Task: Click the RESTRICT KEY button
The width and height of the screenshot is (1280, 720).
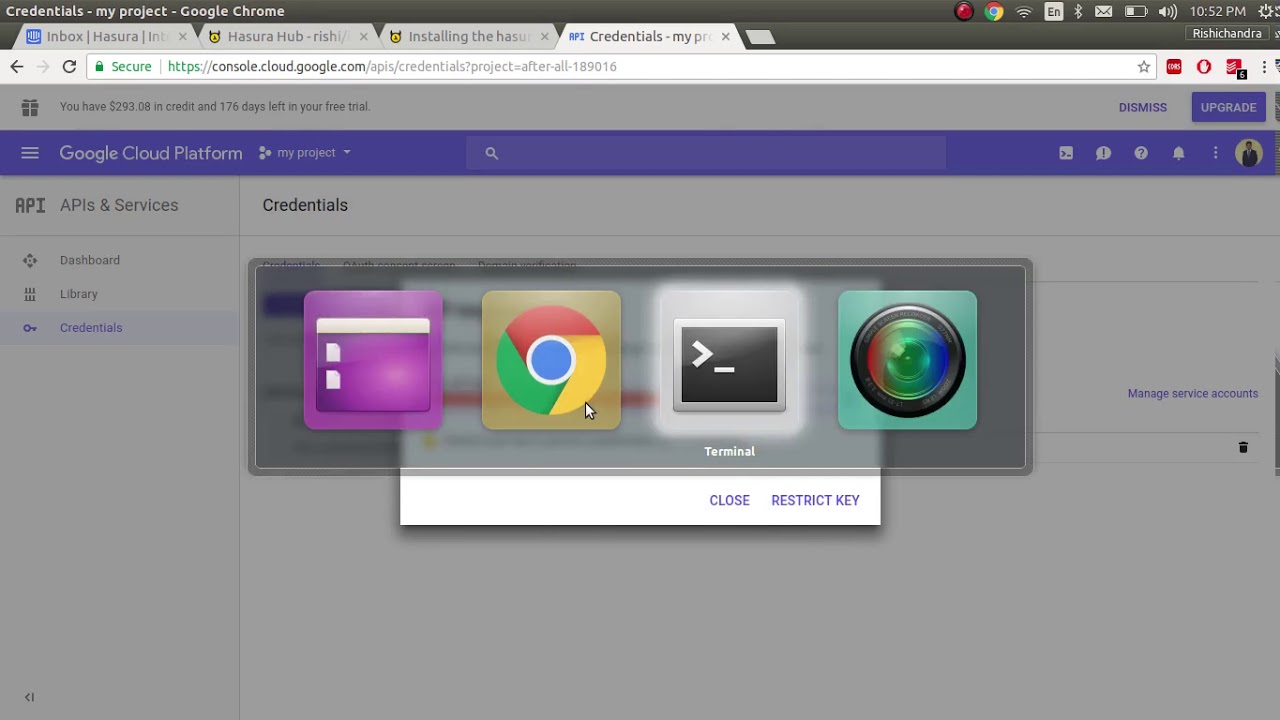Action: [815, 500]
